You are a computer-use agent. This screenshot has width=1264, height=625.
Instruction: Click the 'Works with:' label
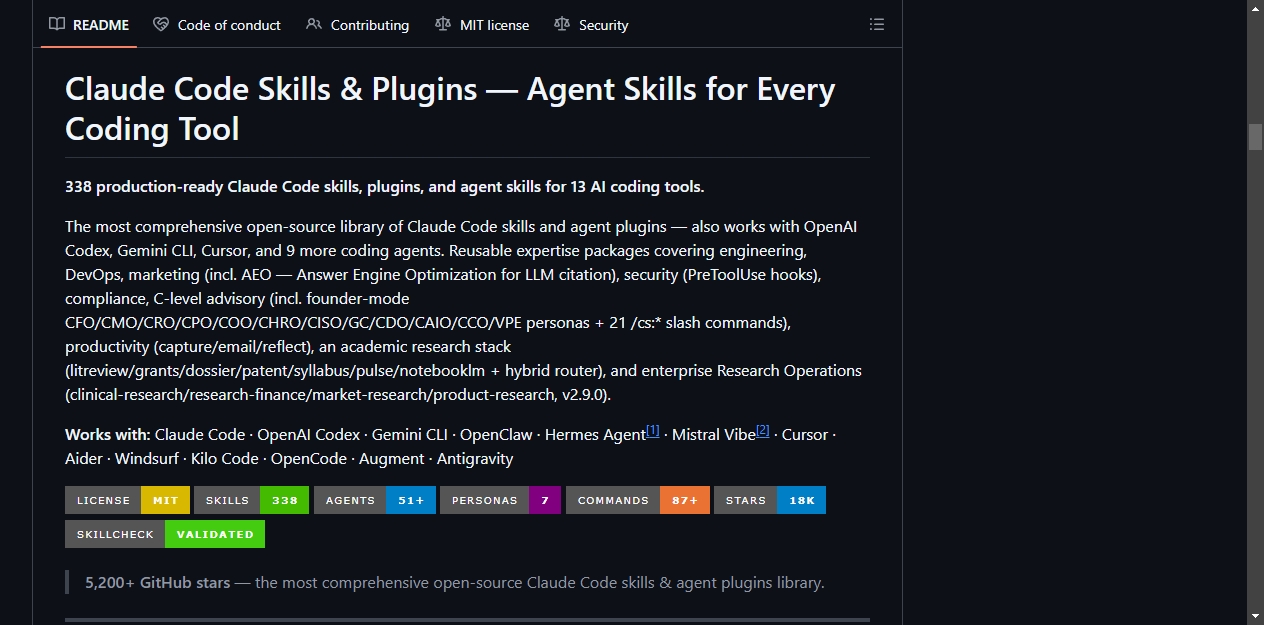(x=108, y=435)
